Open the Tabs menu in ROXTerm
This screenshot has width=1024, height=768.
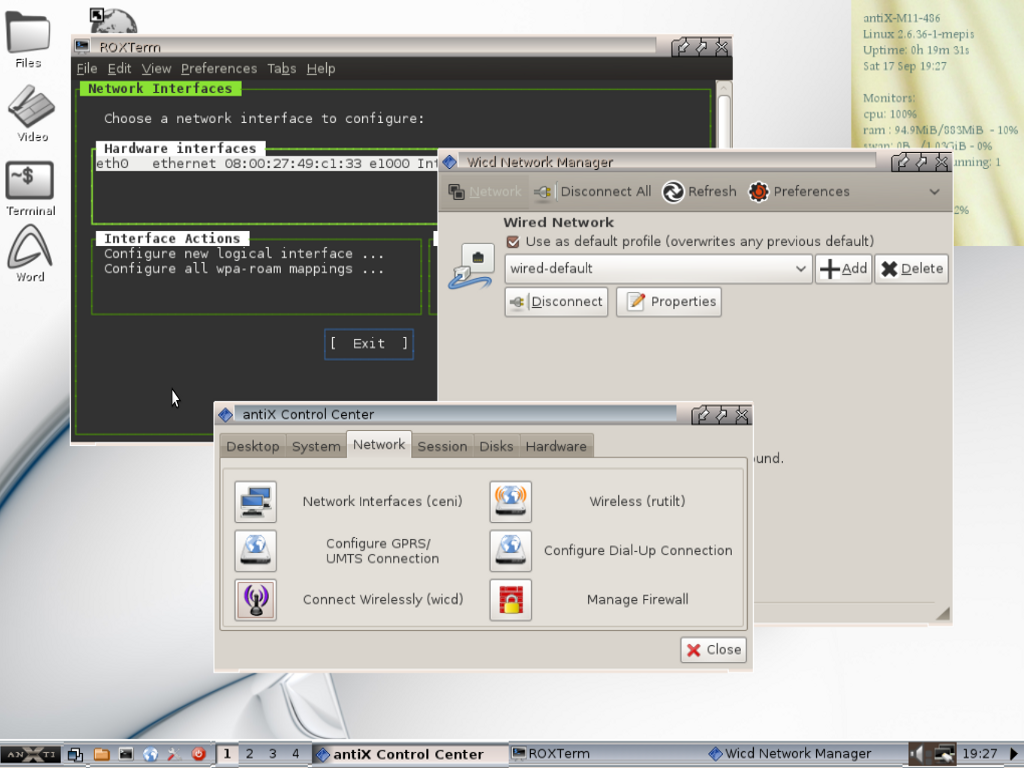pyautogui.click(x=281, y=69)
